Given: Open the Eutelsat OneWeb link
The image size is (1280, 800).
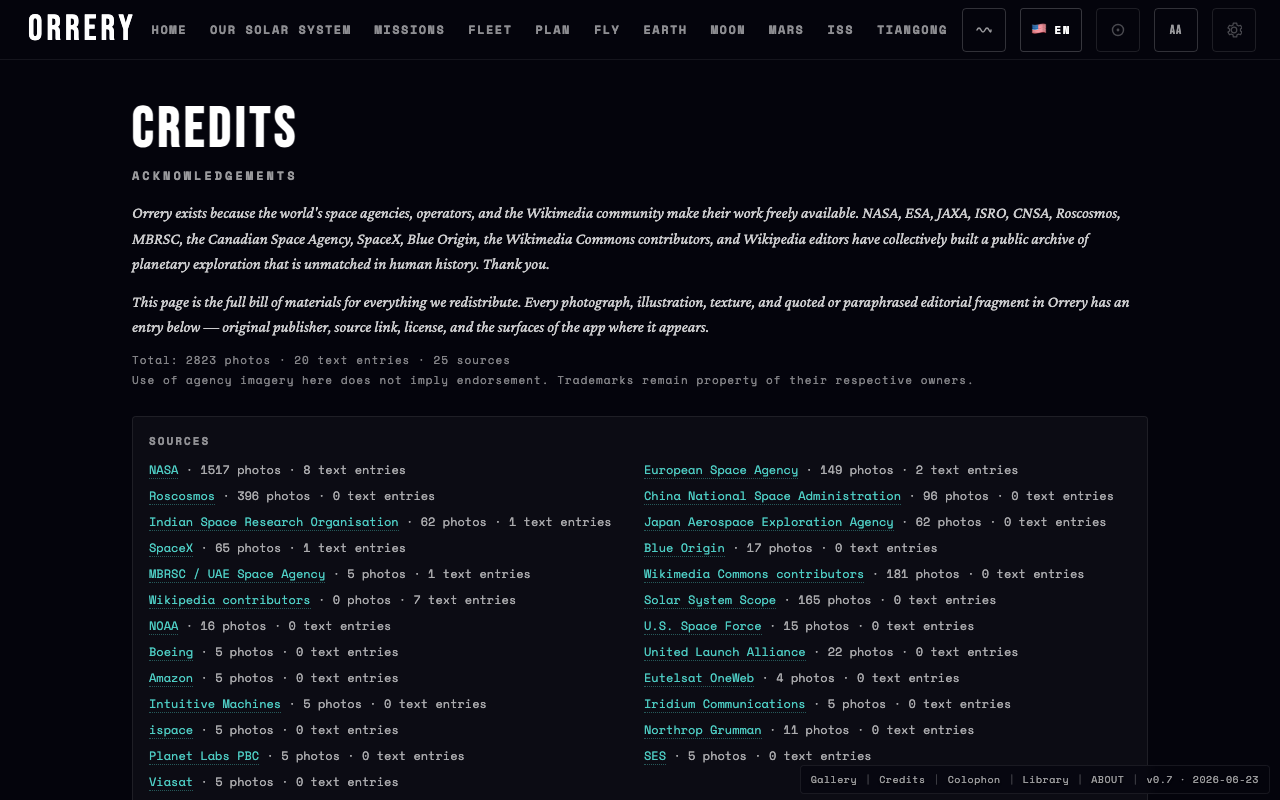Looking at the screenshot, I should pyautogui.click(x=699, y=678).
